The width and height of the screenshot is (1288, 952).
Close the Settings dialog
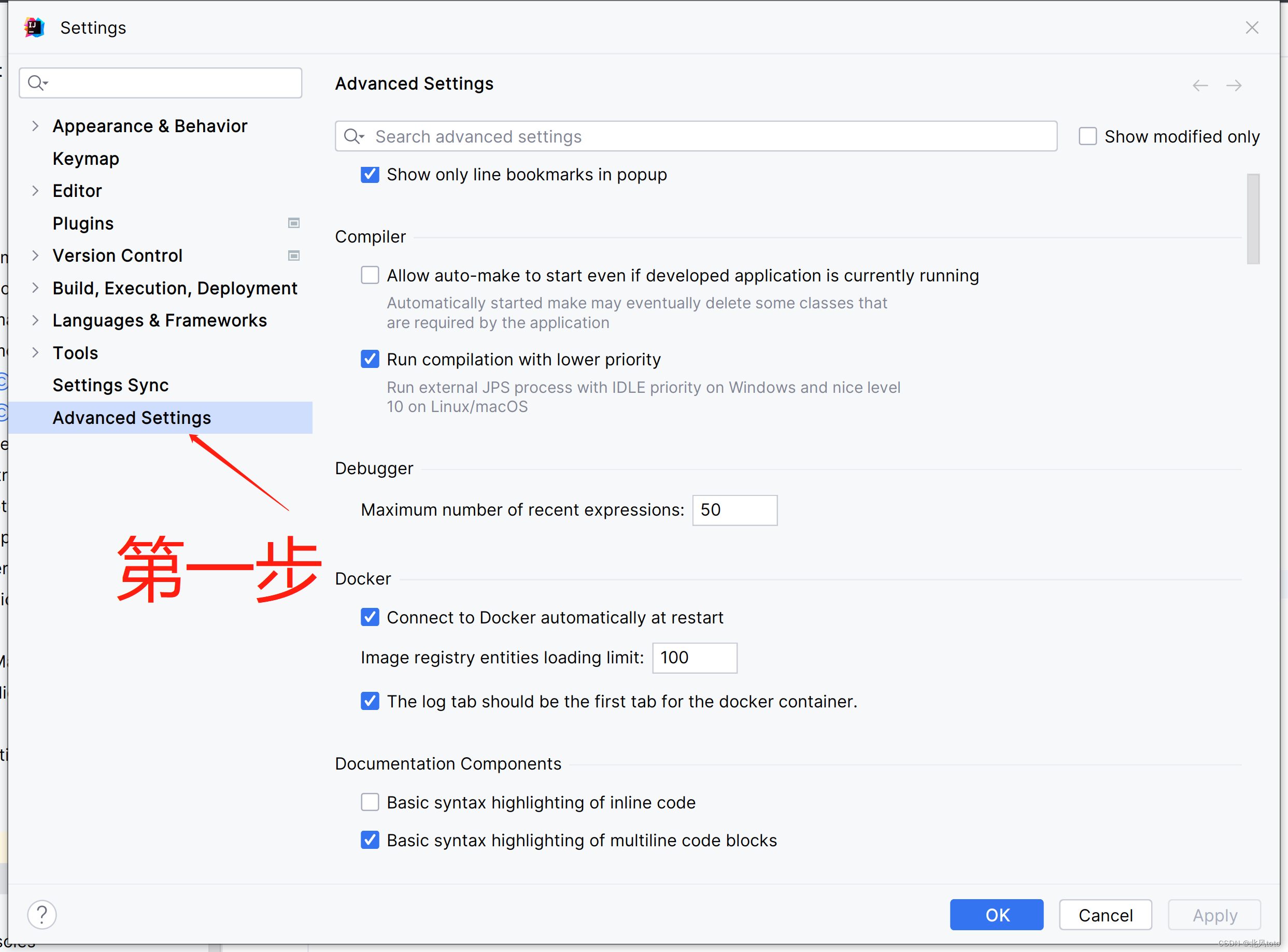1252,27
